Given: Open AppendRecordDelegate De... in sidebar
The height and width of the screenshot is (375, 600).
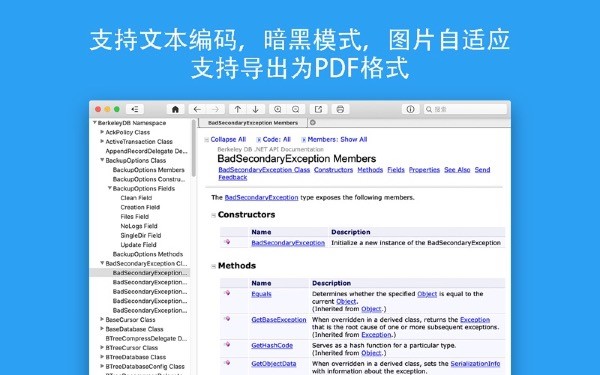Looking at the screenshot, I should click(x=147, y=151).
